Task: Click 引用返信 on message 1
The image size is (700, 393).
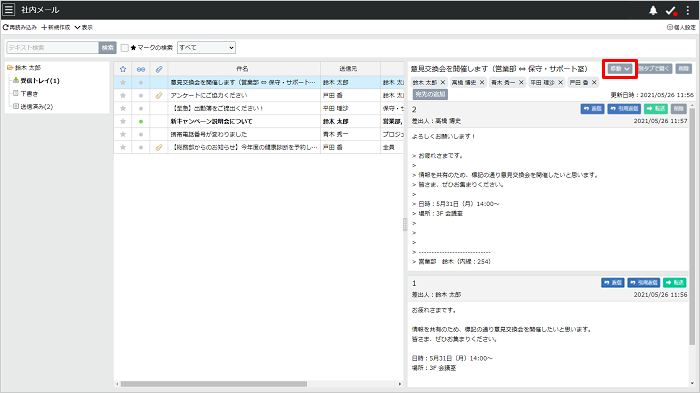Action: click(x=644, y=283)
